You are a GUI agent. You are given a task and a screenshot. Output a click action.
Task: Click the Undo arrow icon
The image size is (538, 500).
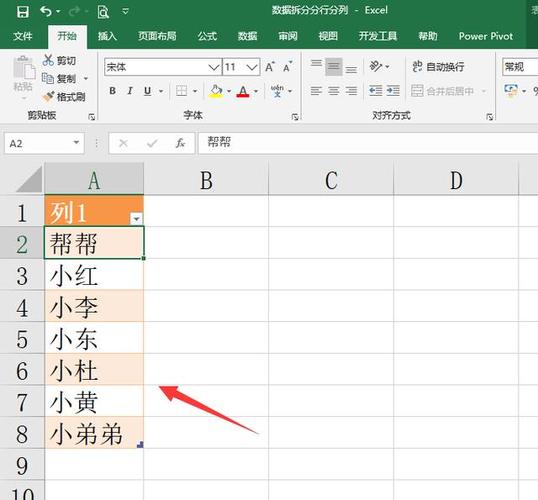tap(46, 11)
